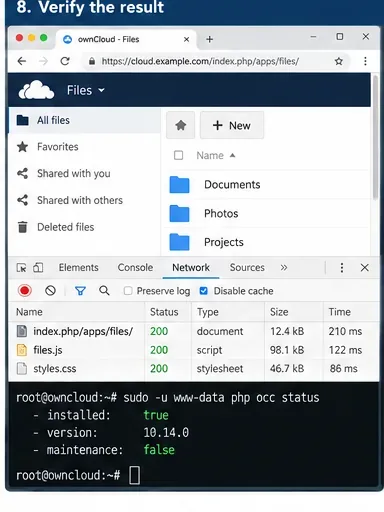The height and width of the screenshot is (512, 384).
Task: Toggle the network filter funnel
Action: point(80,291)
